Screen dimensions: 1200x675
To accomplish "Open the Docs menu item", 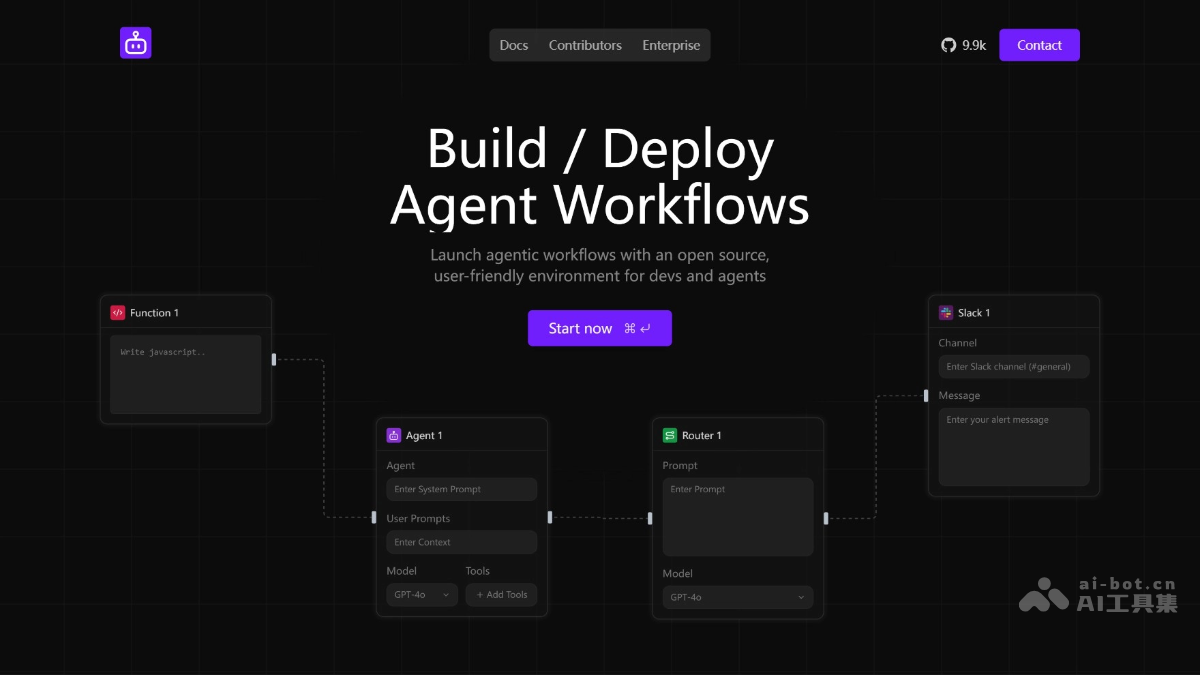I will (514, 45).
